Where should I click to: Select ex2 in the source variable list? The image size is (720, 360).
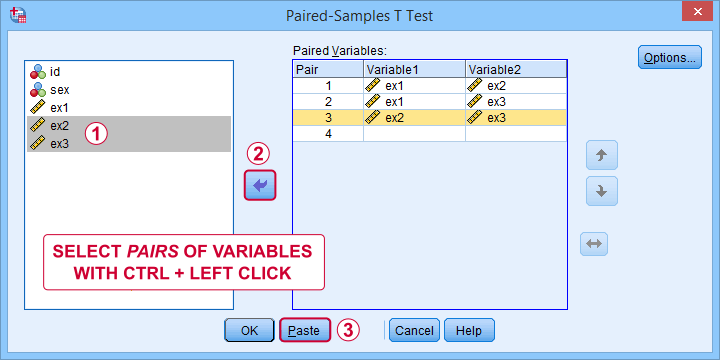[x=129, y=125]
